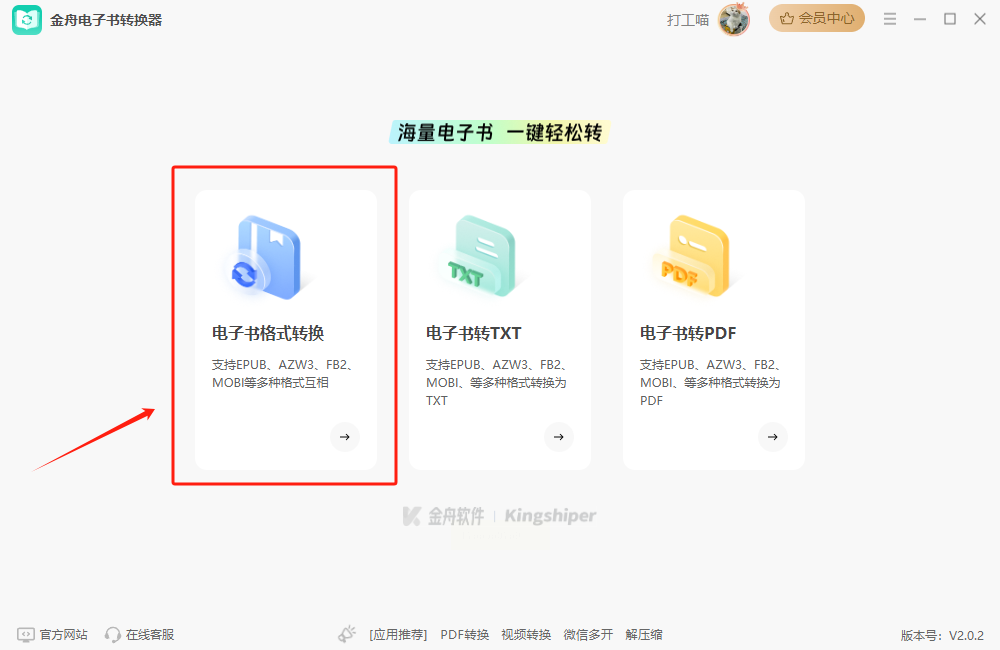1000x650 pixels.
Task: Click description text ending 转换为 TXT
Action: click(497, 383)
